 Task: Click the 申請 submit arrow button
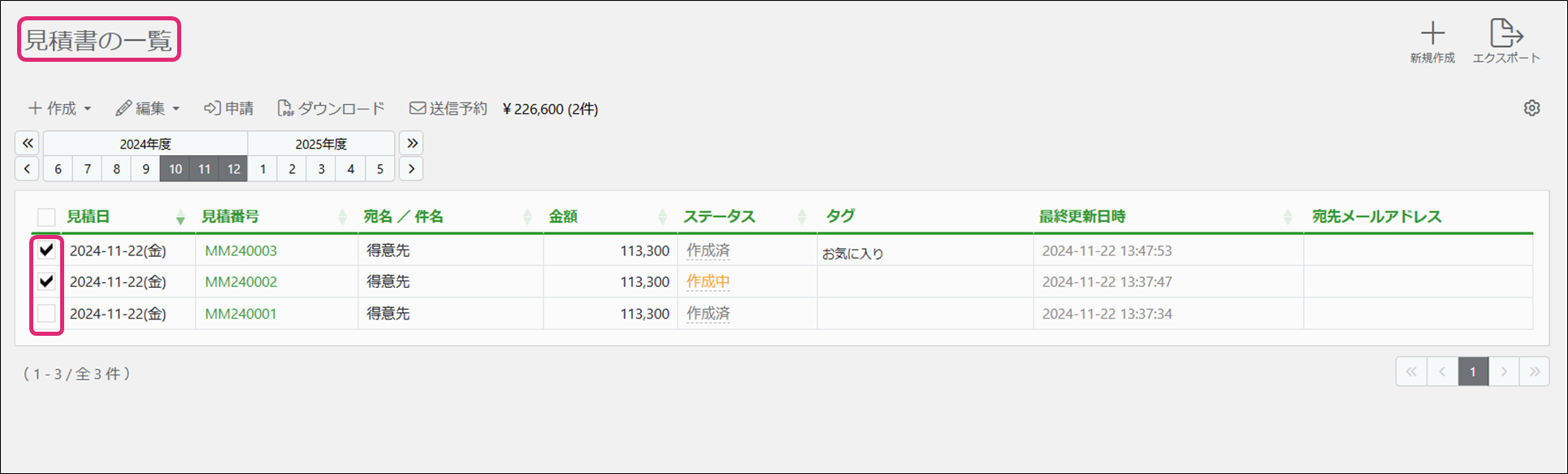[x=228, y=108]
